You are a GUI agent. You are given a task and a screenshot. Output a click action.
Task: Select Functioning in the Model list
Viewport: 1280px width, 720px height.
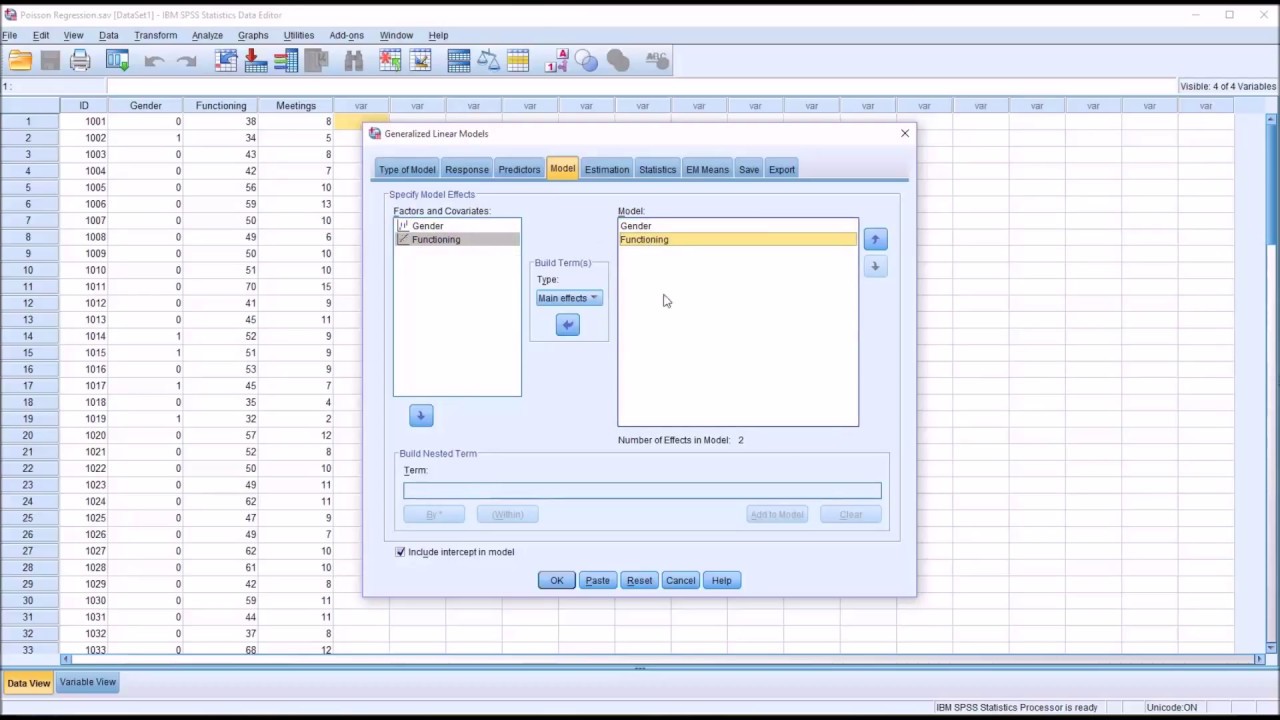click(x=738, y=240)
